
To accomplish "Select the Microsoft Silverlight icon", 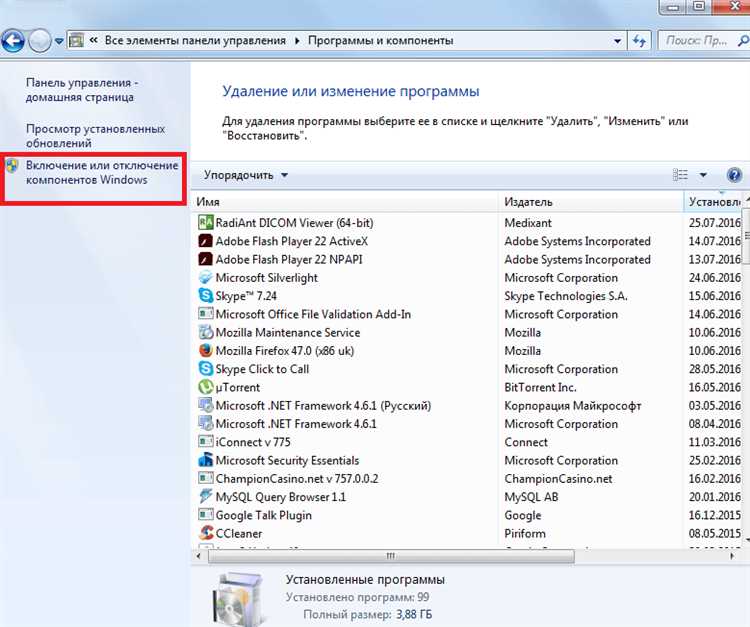I will pyautogui.click(x=206, y=277).
